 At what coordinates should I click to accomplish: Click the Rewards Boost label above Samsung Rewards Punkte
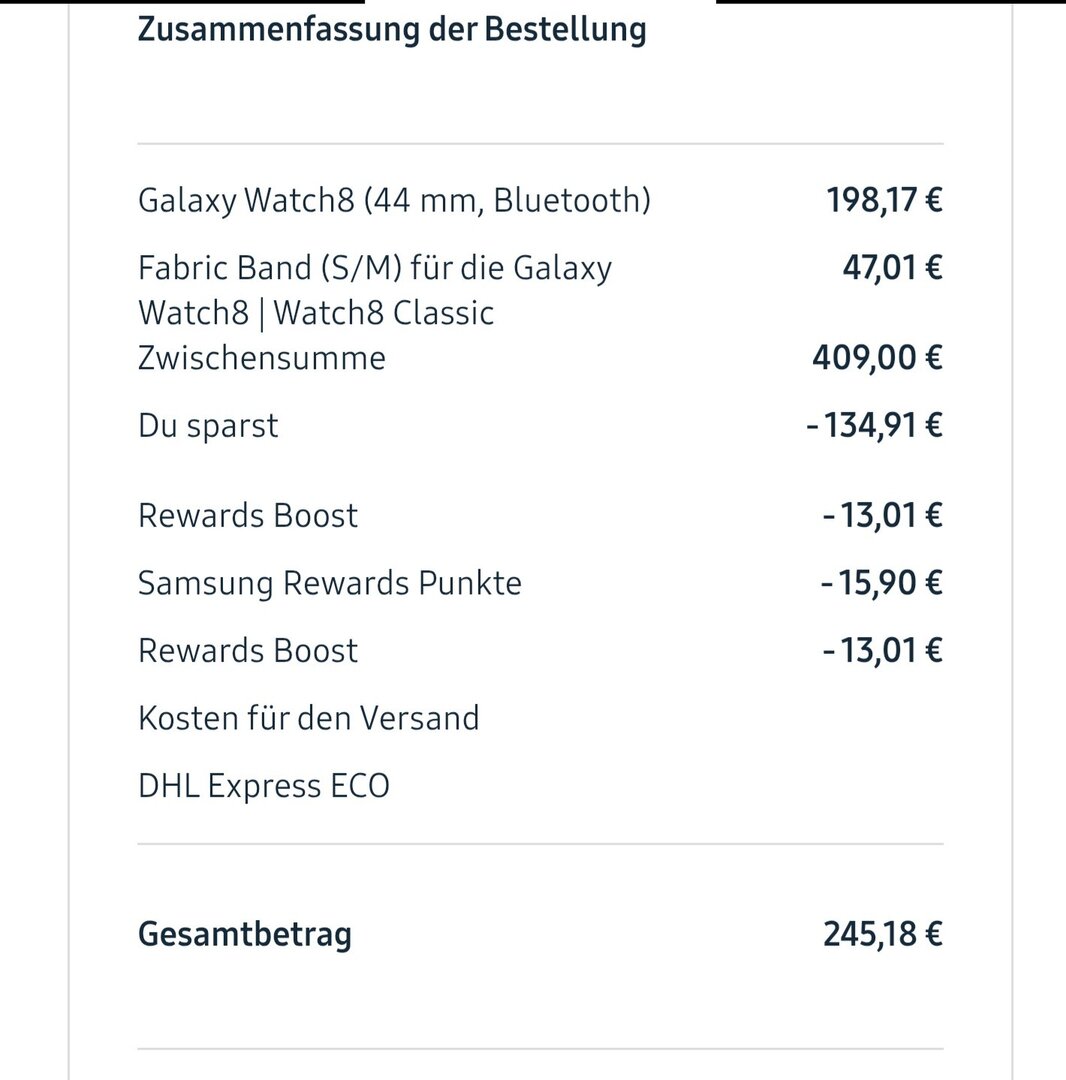(x=248, y=516)
